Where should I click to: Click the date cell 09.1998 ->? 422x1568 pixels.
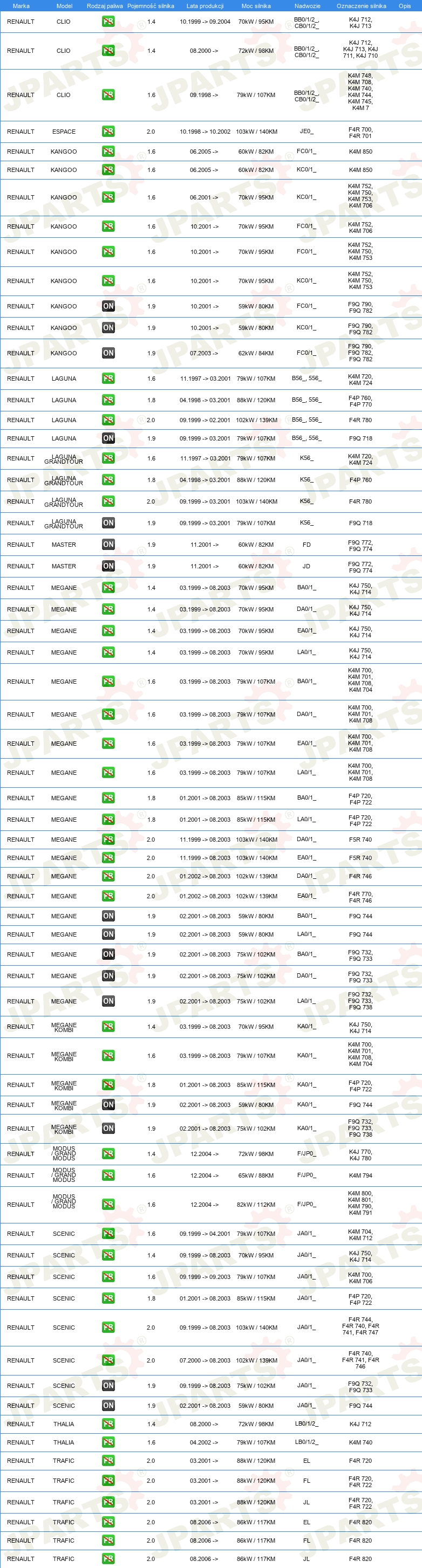204,95
